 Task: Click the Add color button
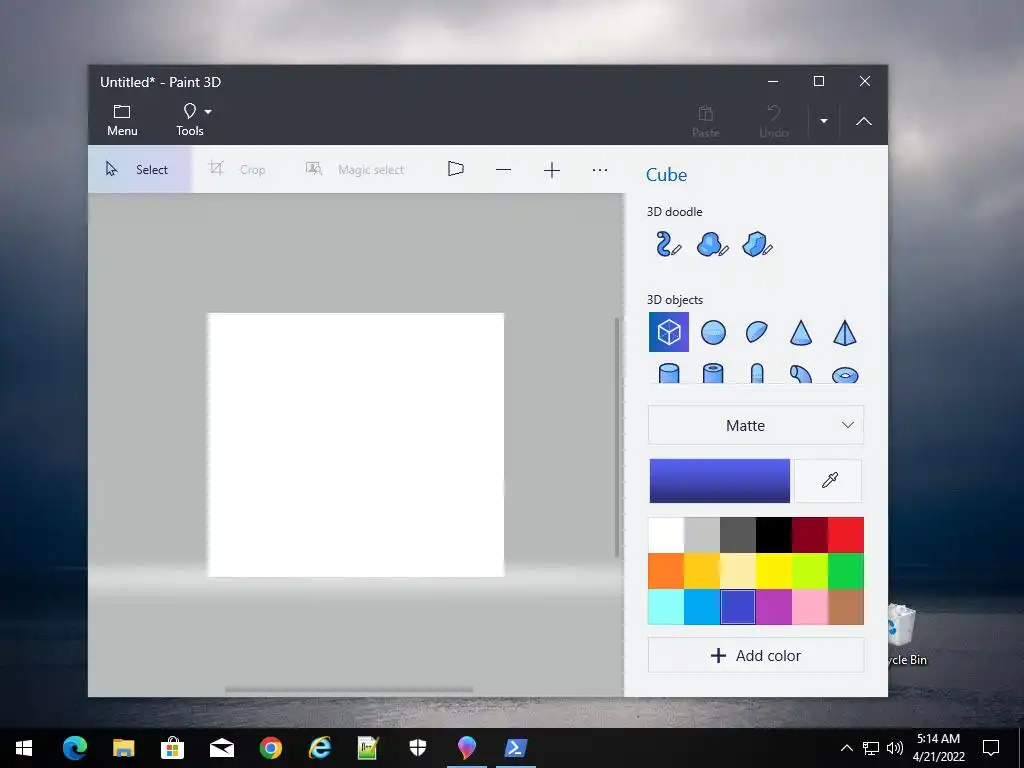pos(756,655)
